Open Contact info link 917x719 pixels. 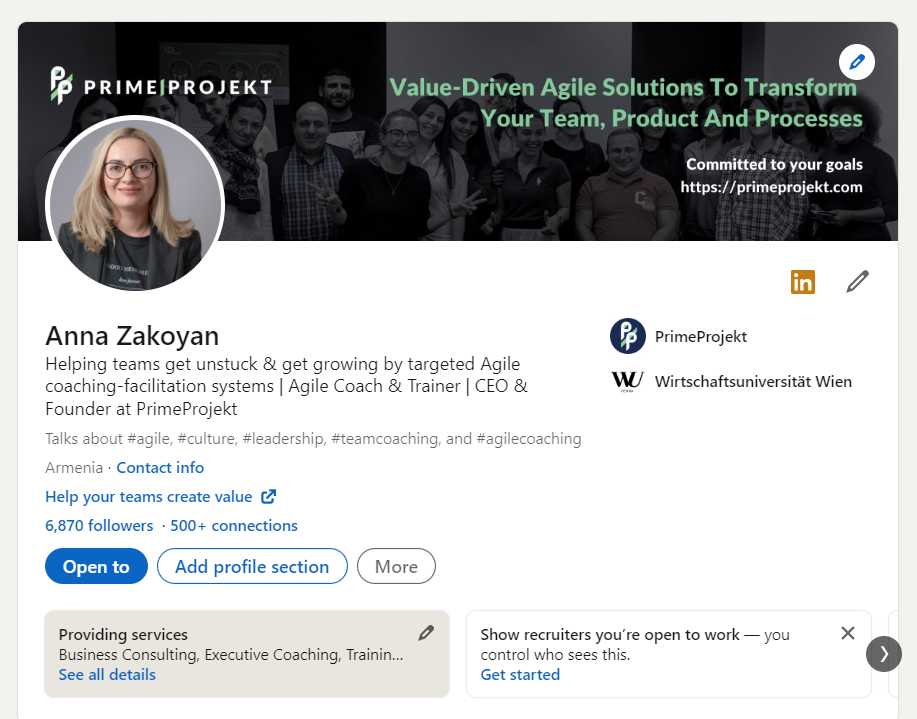160,468
